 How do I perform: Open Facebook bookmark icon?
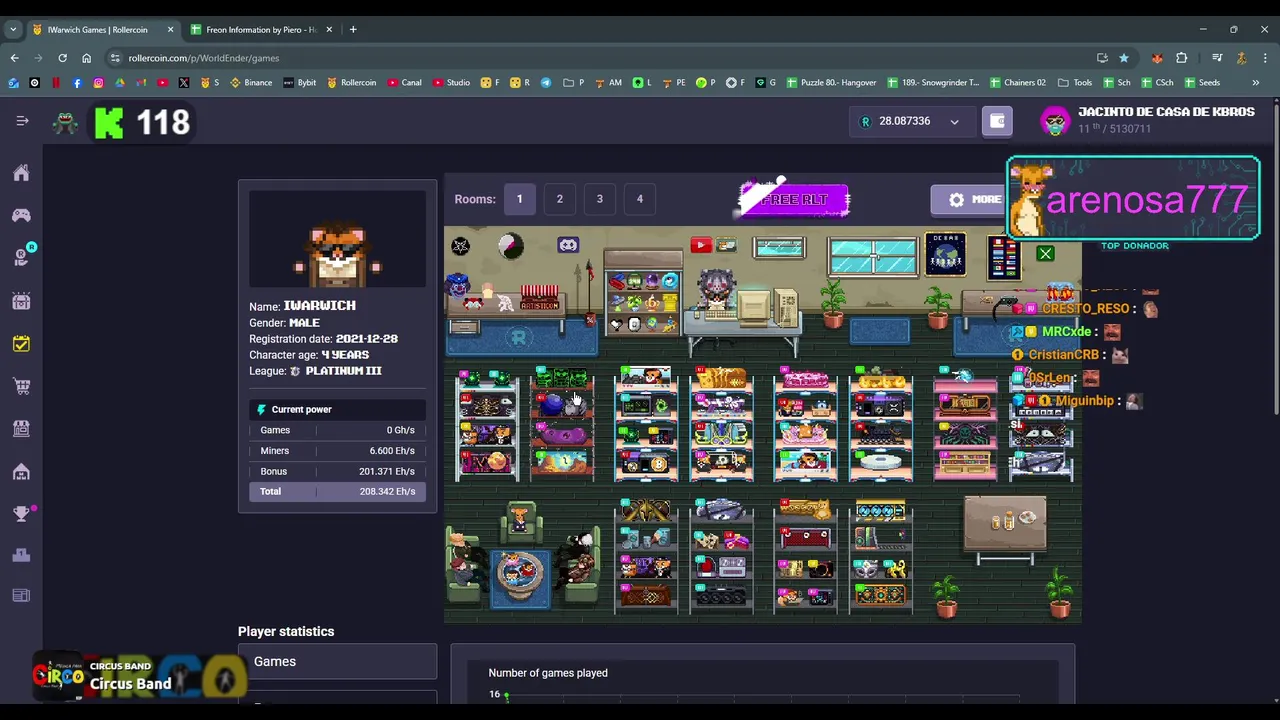(77, 82)
